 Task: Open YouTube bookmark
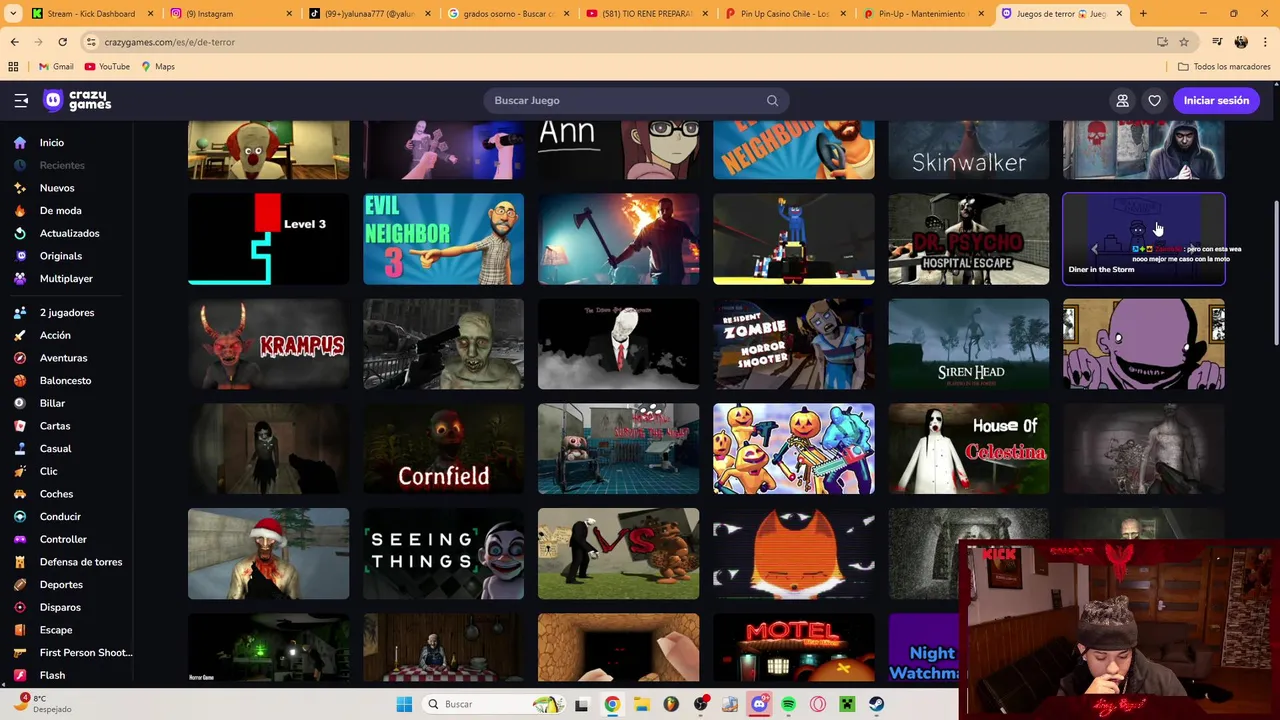(107, 66)
